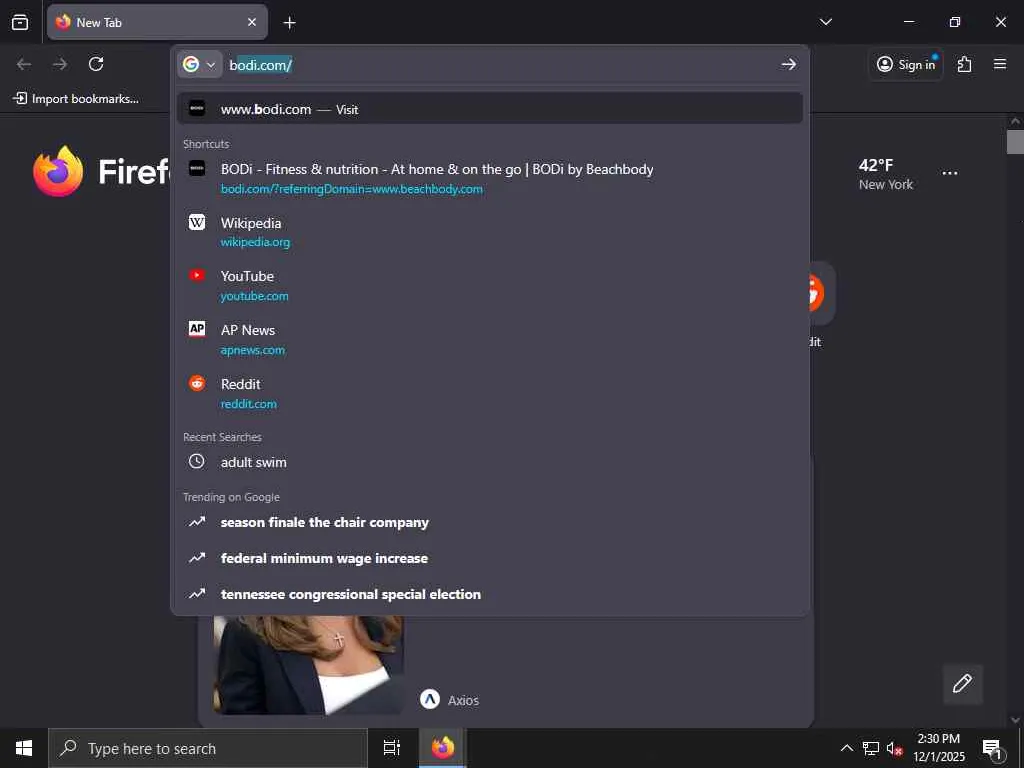Open the YouTube shortcut suggestion
The width and height of the screenshot is (1024, 768).
(x=490, y=285)
